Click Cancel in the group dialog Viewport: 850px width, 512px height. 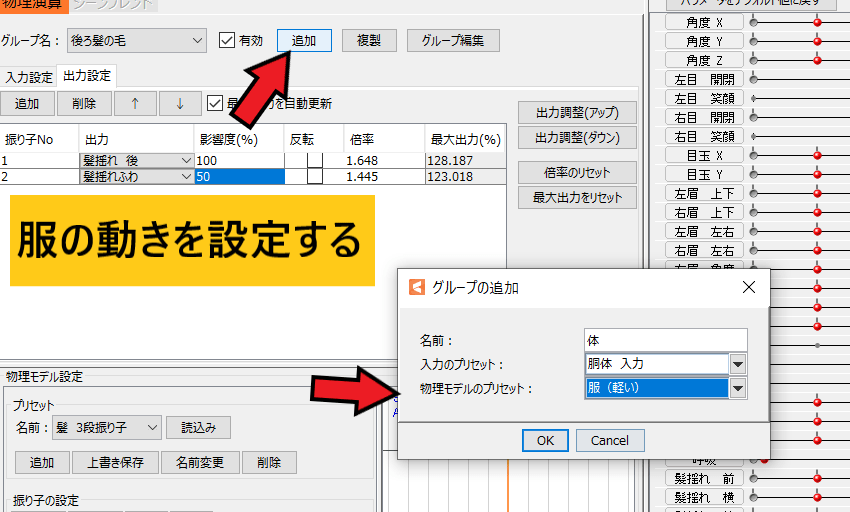609,441
